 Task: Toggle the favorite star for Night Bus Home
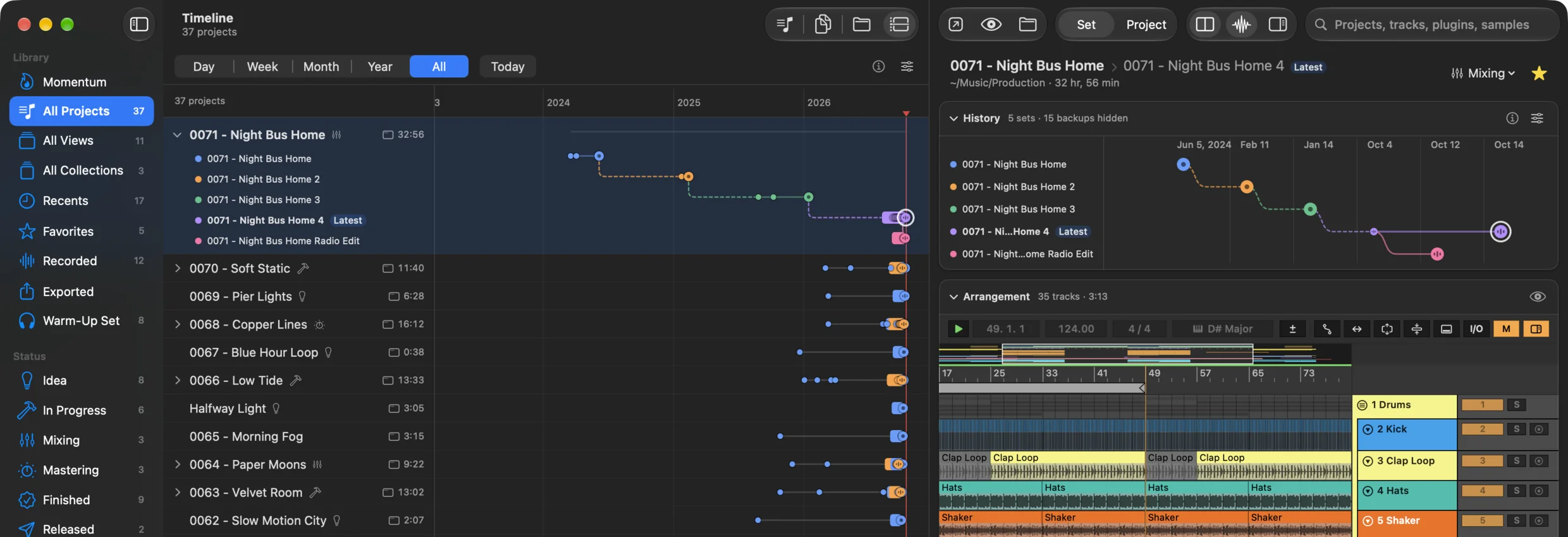tap(1539, 73)
